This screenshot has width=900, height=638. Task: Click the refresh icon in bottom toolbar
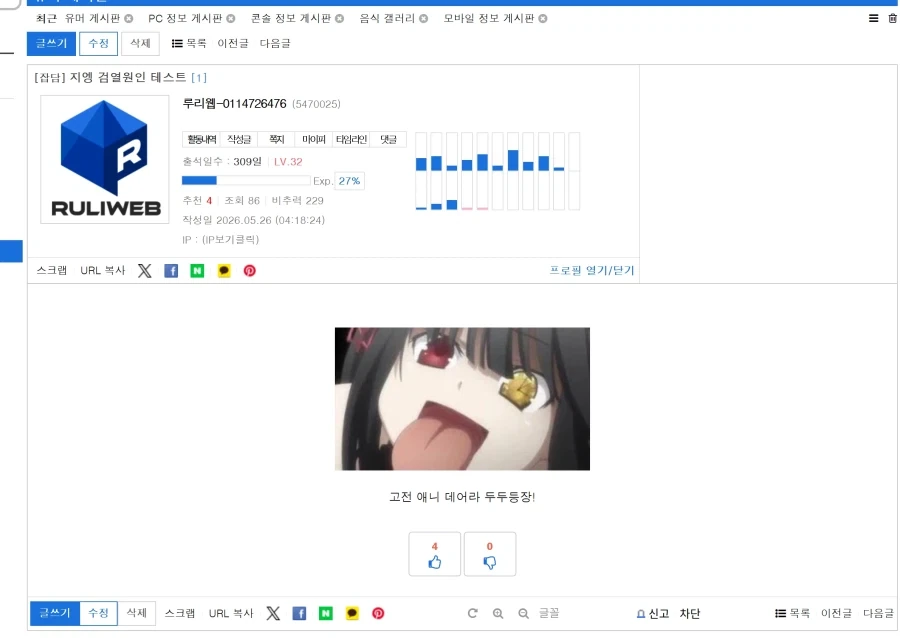pos(472,613)
